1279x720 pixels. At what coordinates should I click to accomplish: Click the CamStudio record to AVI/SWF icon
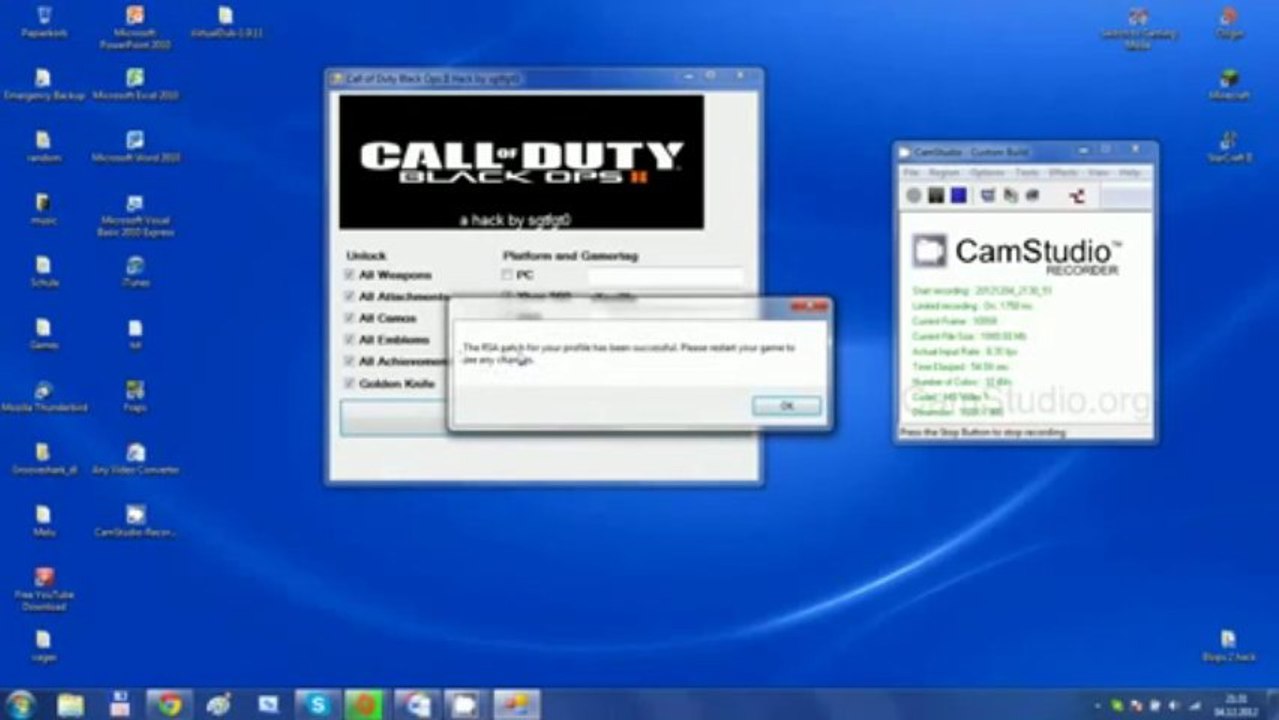[1011, 196]
